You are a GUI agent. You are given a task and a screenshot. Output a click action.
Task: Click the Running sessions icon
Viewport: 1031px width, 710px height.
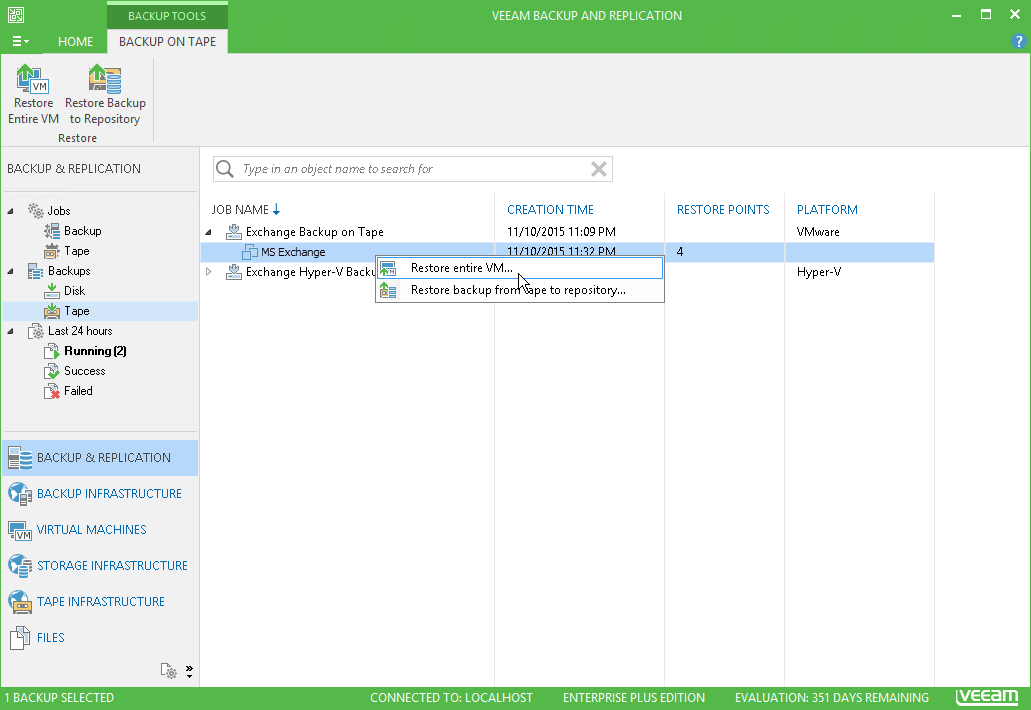pos(52,351)
